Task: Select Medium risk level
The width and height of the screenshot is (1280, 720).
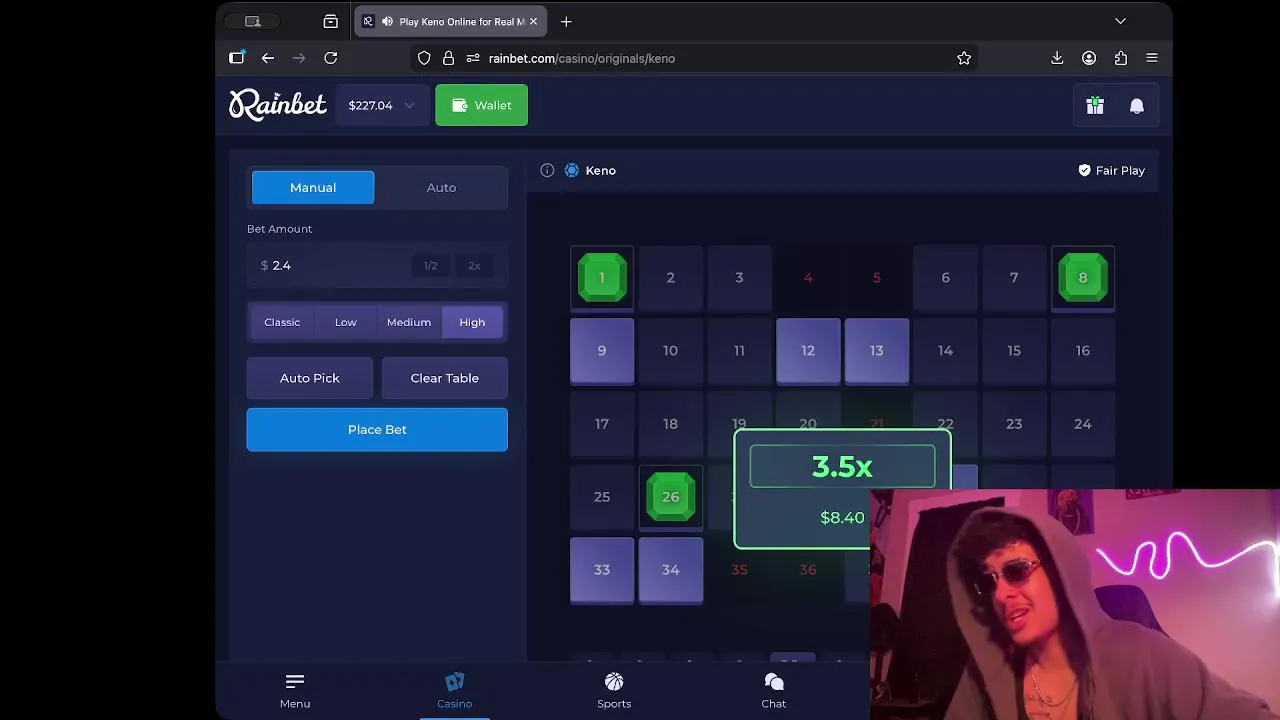Action: point(409,322)
